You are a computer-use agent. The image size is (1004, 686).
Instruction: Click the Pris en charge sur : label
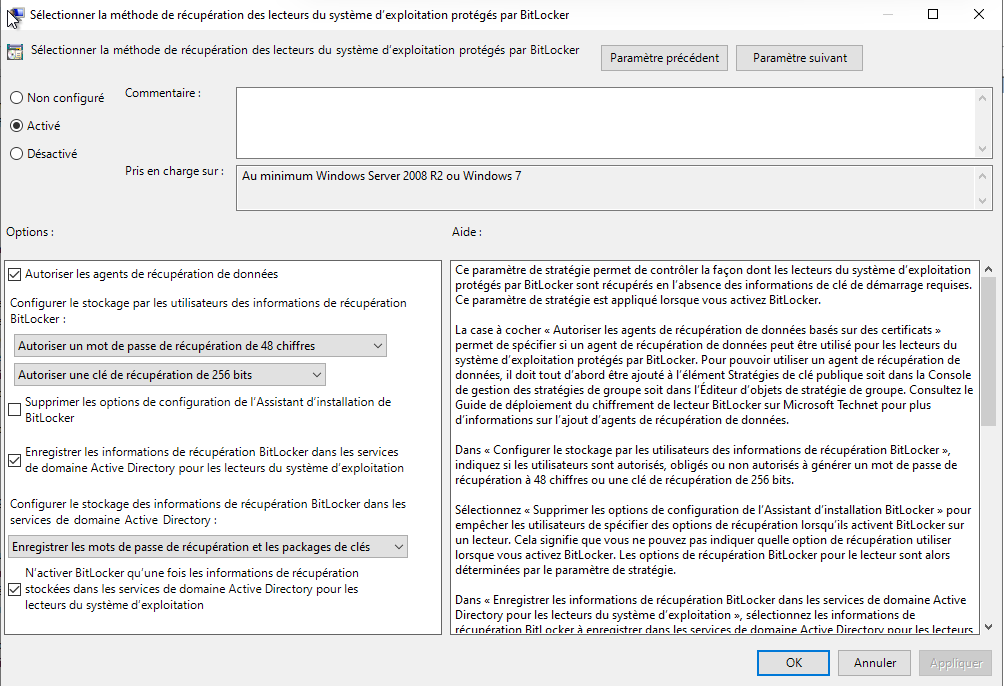(x=174, y=171)
